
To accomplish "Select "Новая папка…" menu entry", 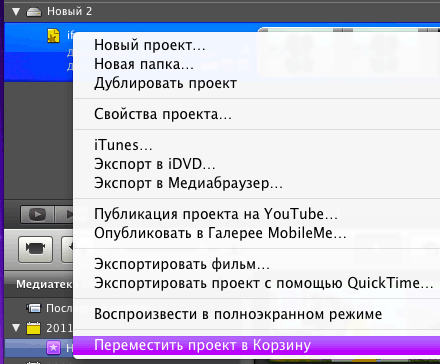I will [256, 64].
